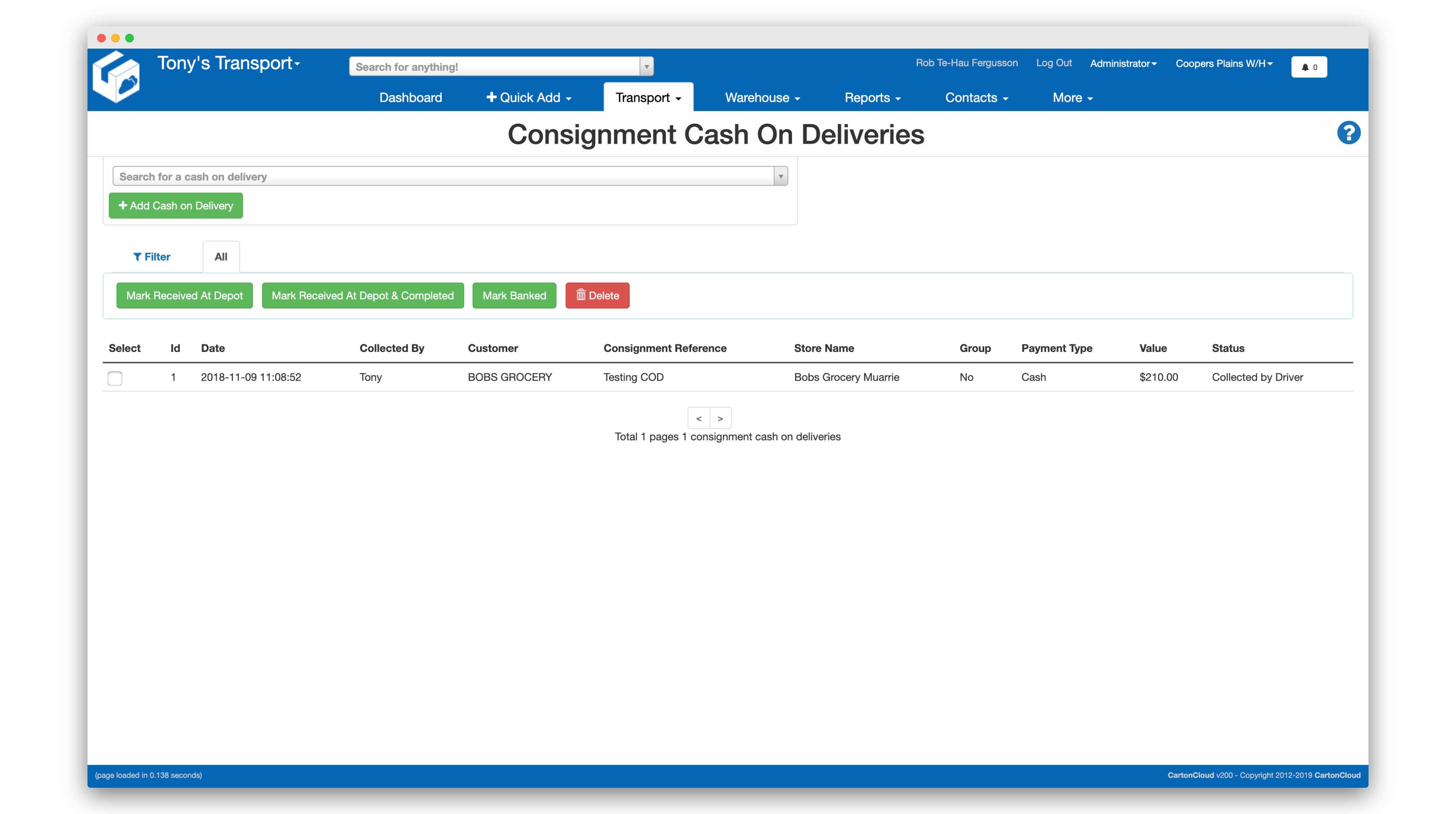The height and width of the screenshot is (814, 1456).
Task: Click the Mark Received At Depot button
Action: coord(184,295)
